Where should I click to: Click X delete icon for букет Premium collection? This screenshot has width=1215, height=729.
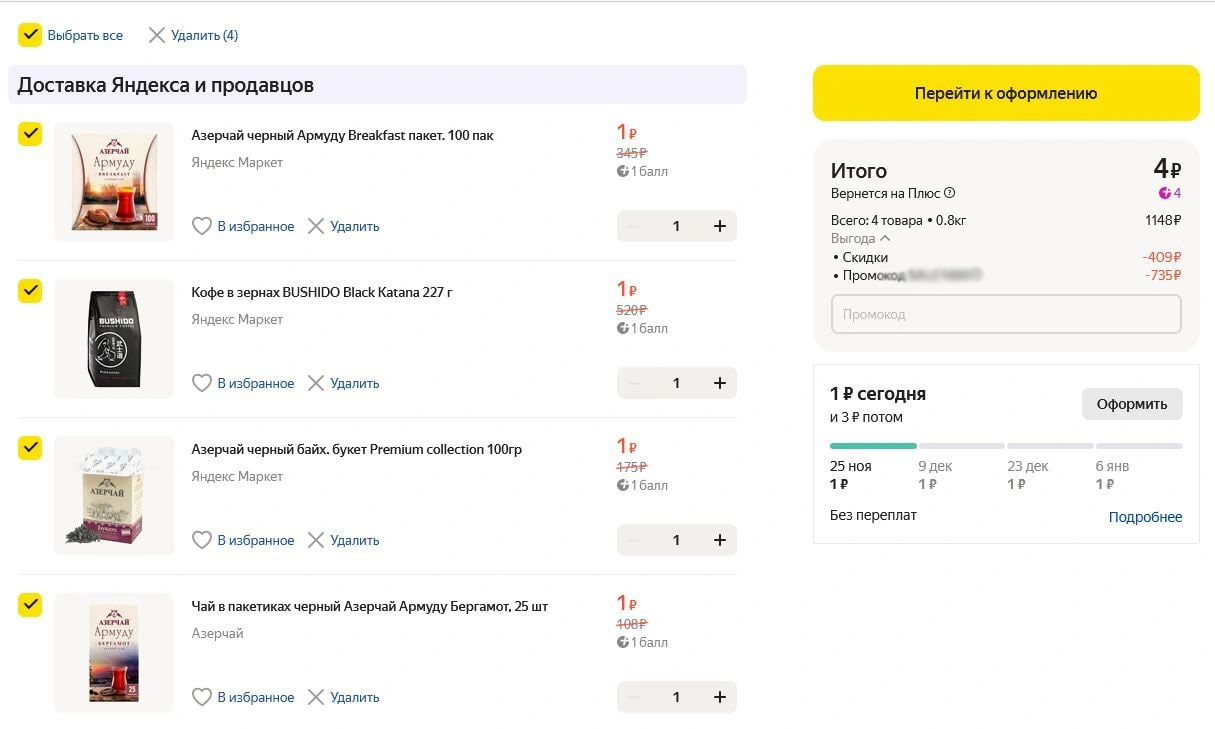click(x=316, y=540)
